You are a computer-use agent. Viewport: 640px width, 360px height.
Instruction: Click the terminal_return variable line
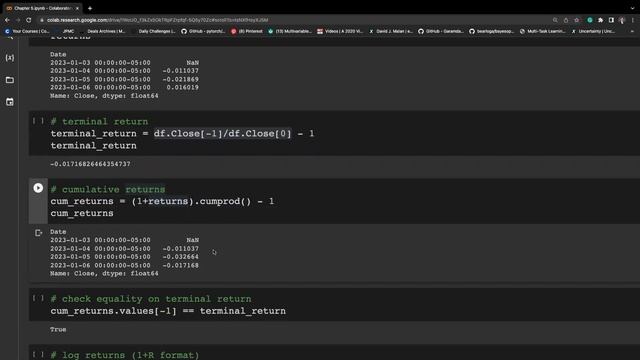point(93,146)
